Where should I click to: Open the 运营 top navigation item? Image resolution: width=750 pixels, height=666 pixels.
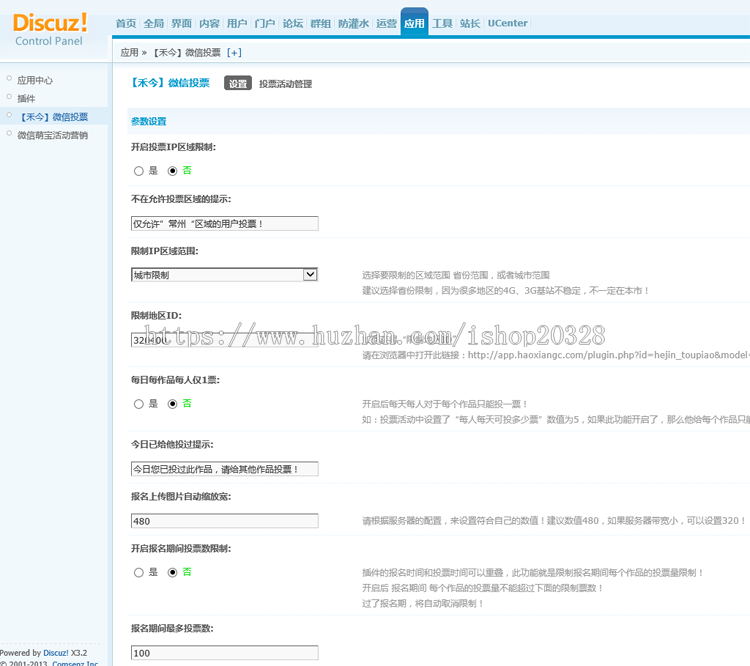386,23
